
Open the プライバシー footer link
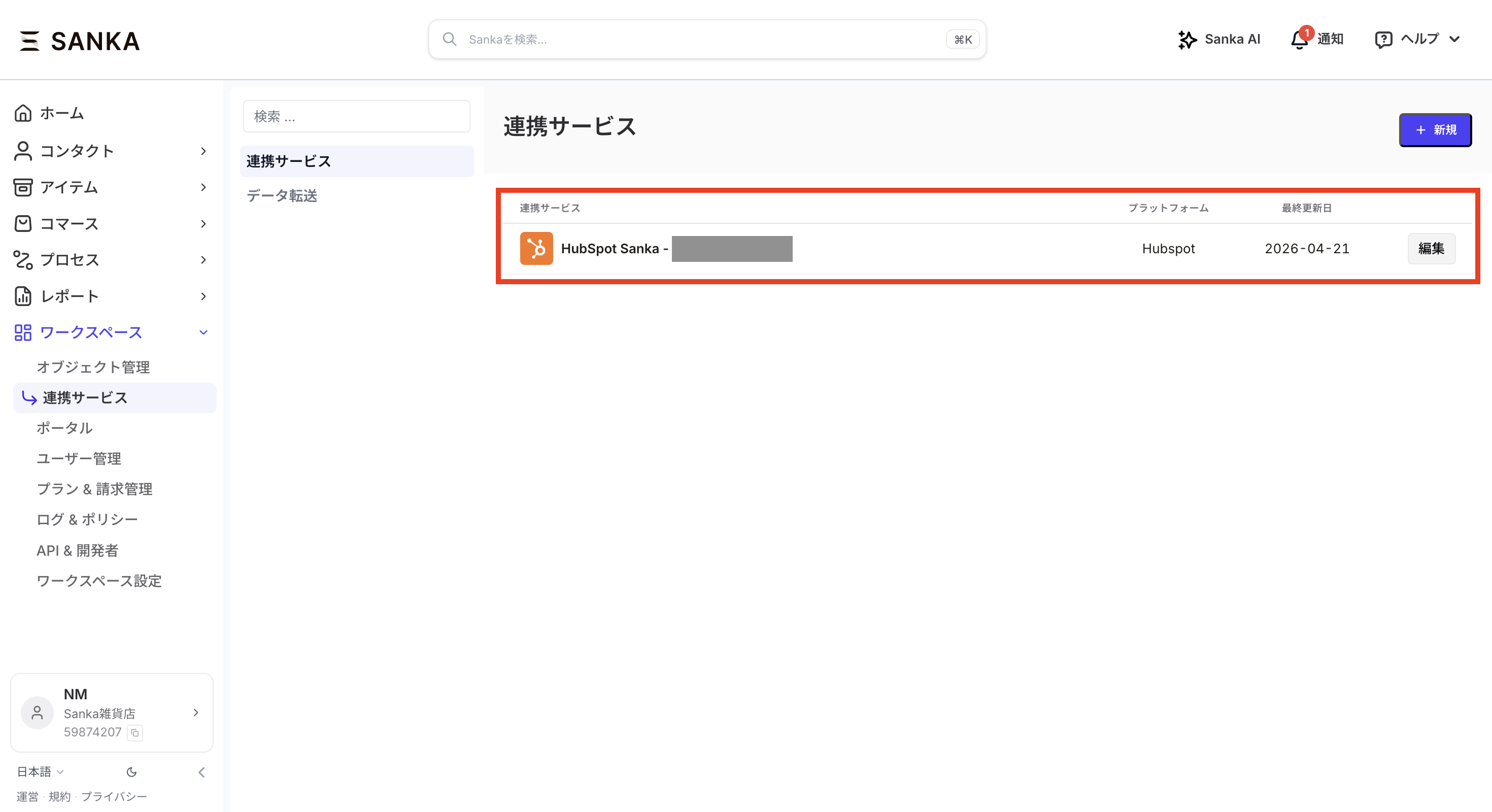tap(114, 797)
